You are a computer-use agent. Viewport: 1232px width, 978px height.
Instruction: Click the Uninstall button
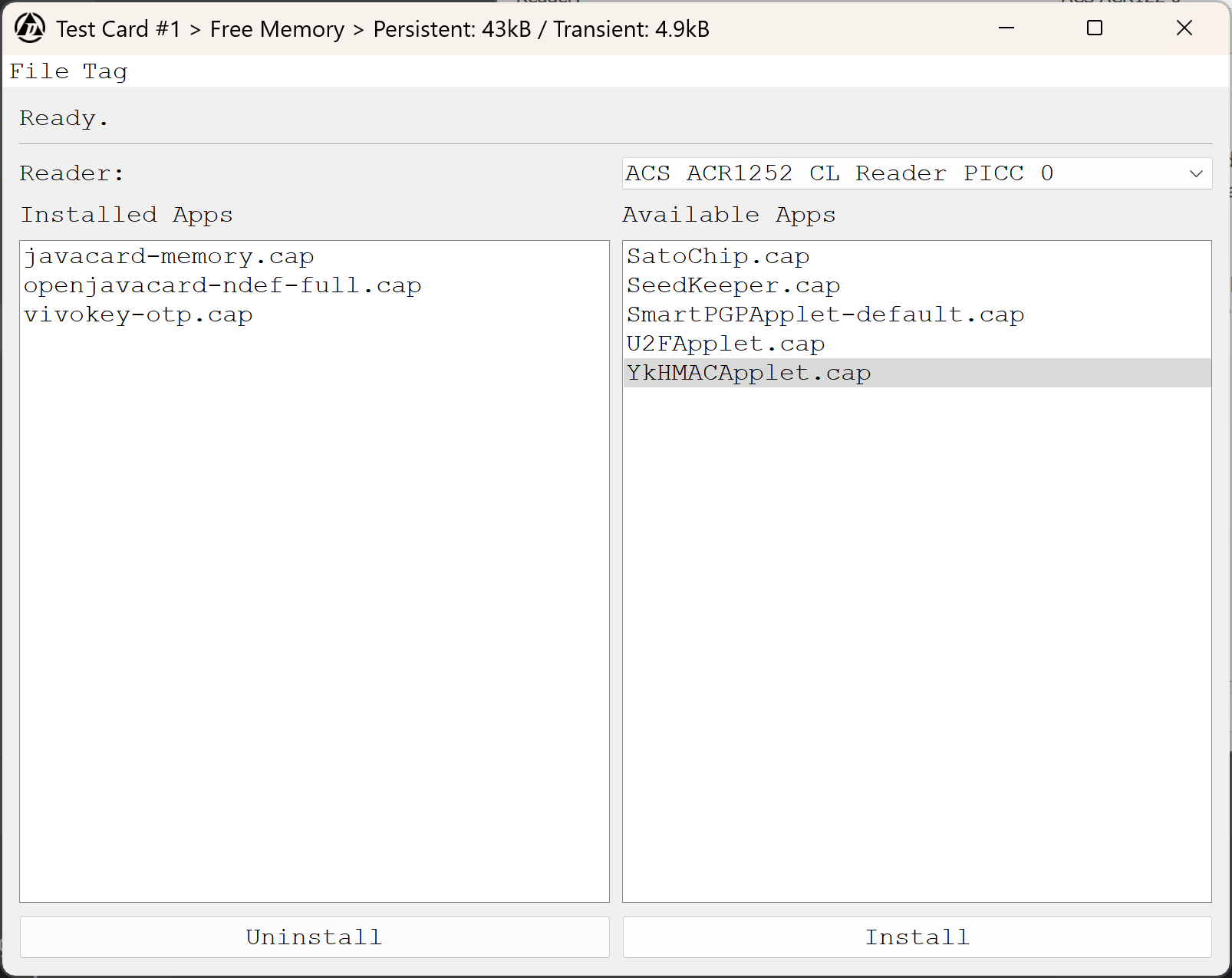coord(315,937)
